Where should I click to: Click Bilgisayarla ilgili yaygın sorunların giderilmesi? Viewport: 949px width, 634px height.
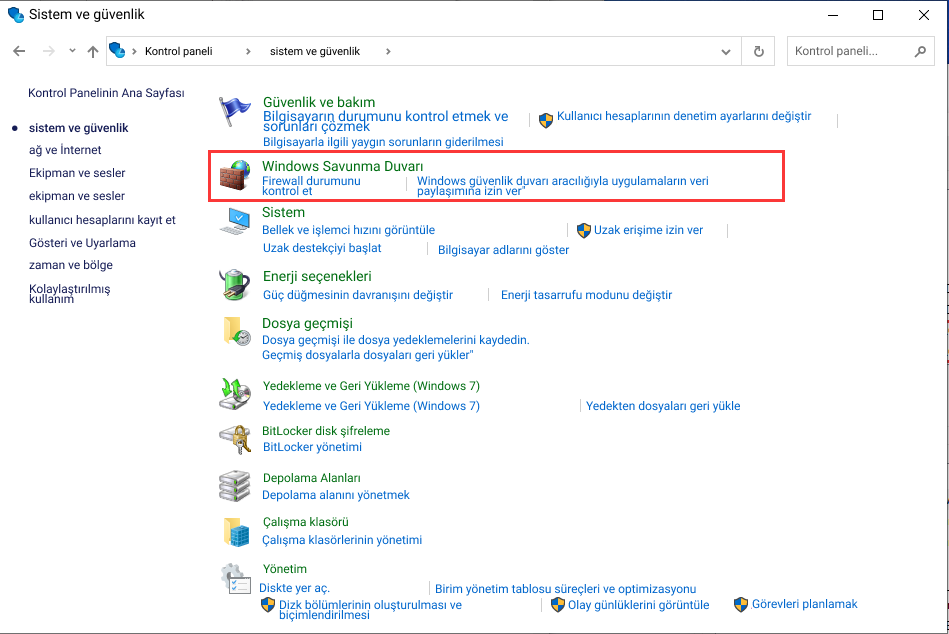click(383, 142)
